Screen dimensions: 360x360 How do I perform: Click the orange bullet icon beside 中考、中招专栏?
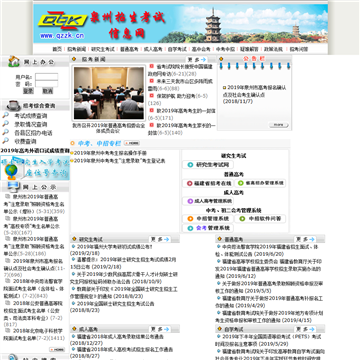coord(72,143)
